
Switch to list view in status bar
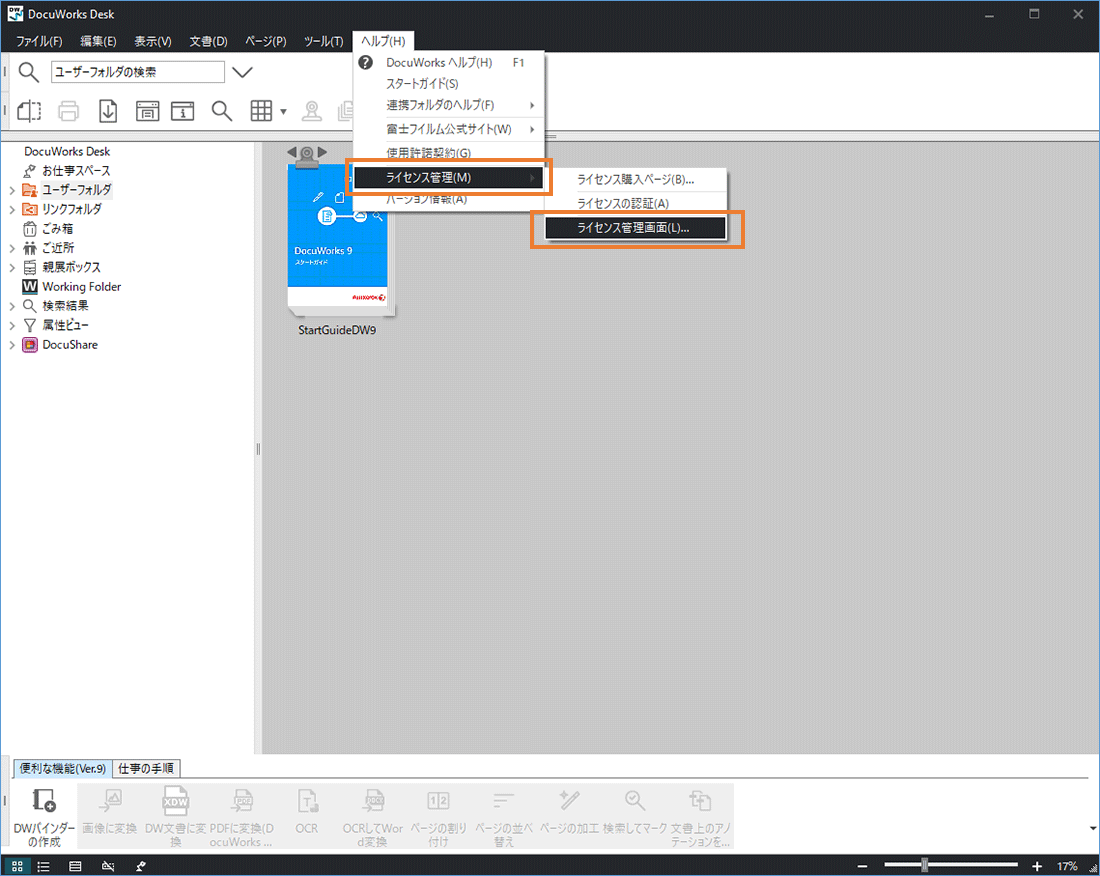(x=43, y=866)
